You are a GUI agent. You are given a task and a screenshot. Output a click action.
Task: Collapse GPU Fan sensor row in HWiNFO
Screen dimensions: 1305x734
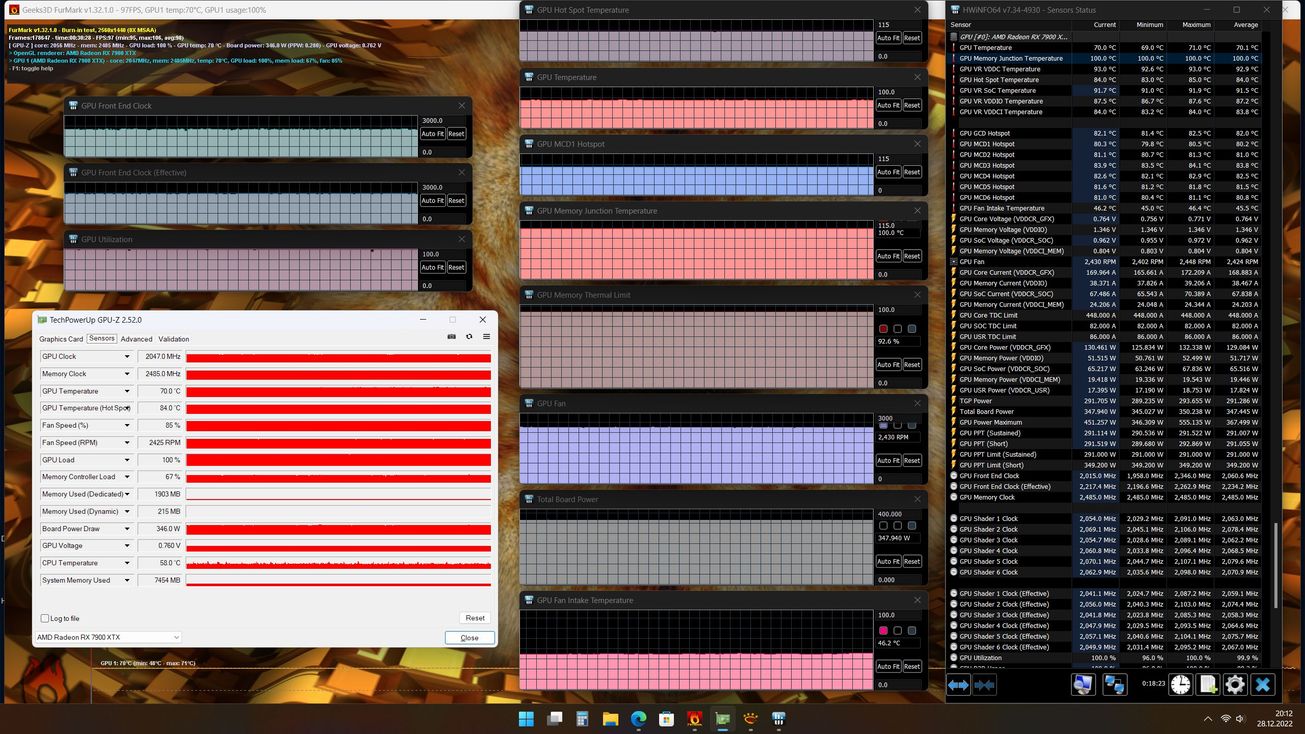point(953,262)
